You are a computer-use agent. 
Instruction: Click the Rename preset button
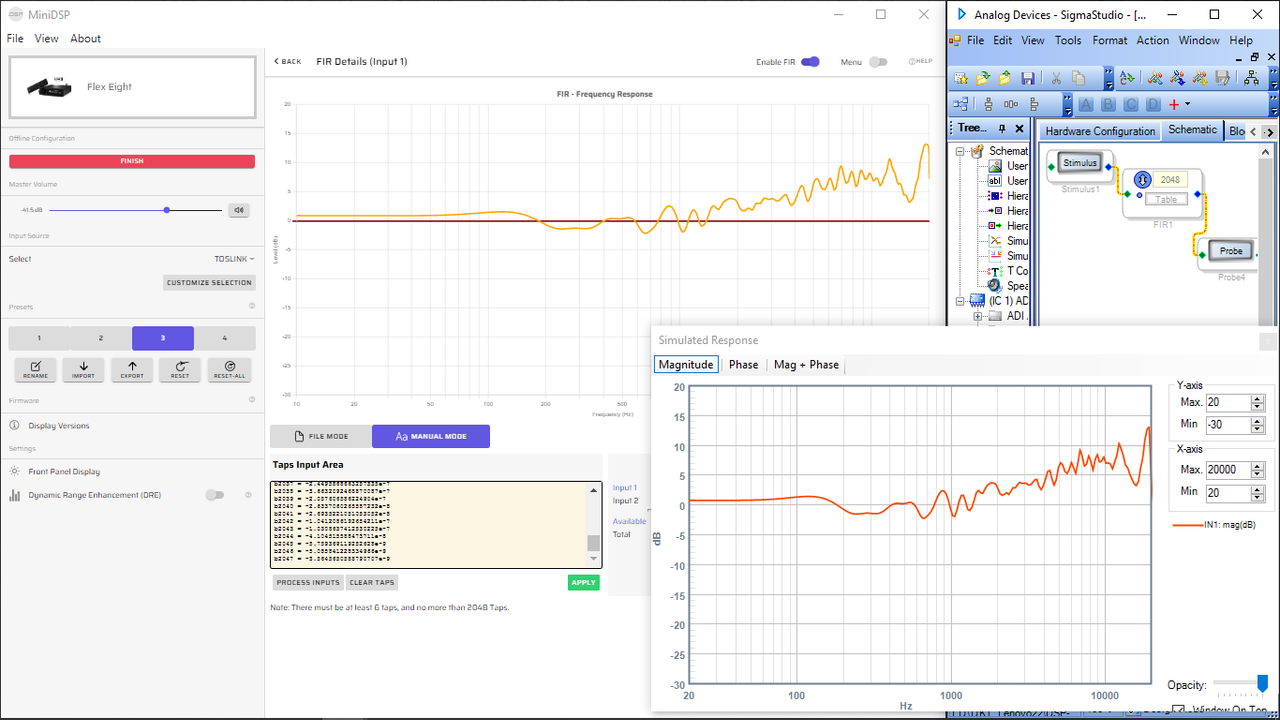(35, 370)
